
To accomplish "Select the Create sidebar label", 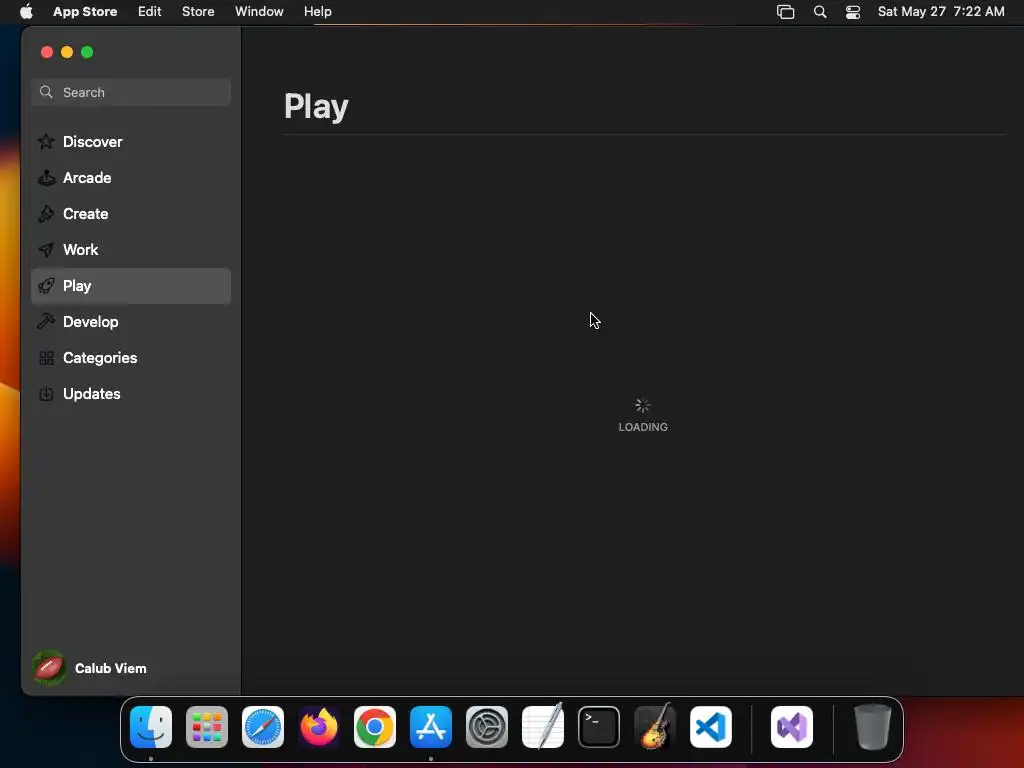I will pyautogui.click(x=86, y=214).
